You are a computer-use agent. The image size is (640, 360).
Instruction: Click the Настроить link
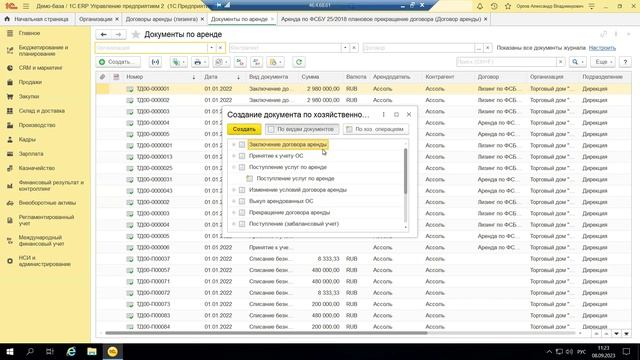602,48
